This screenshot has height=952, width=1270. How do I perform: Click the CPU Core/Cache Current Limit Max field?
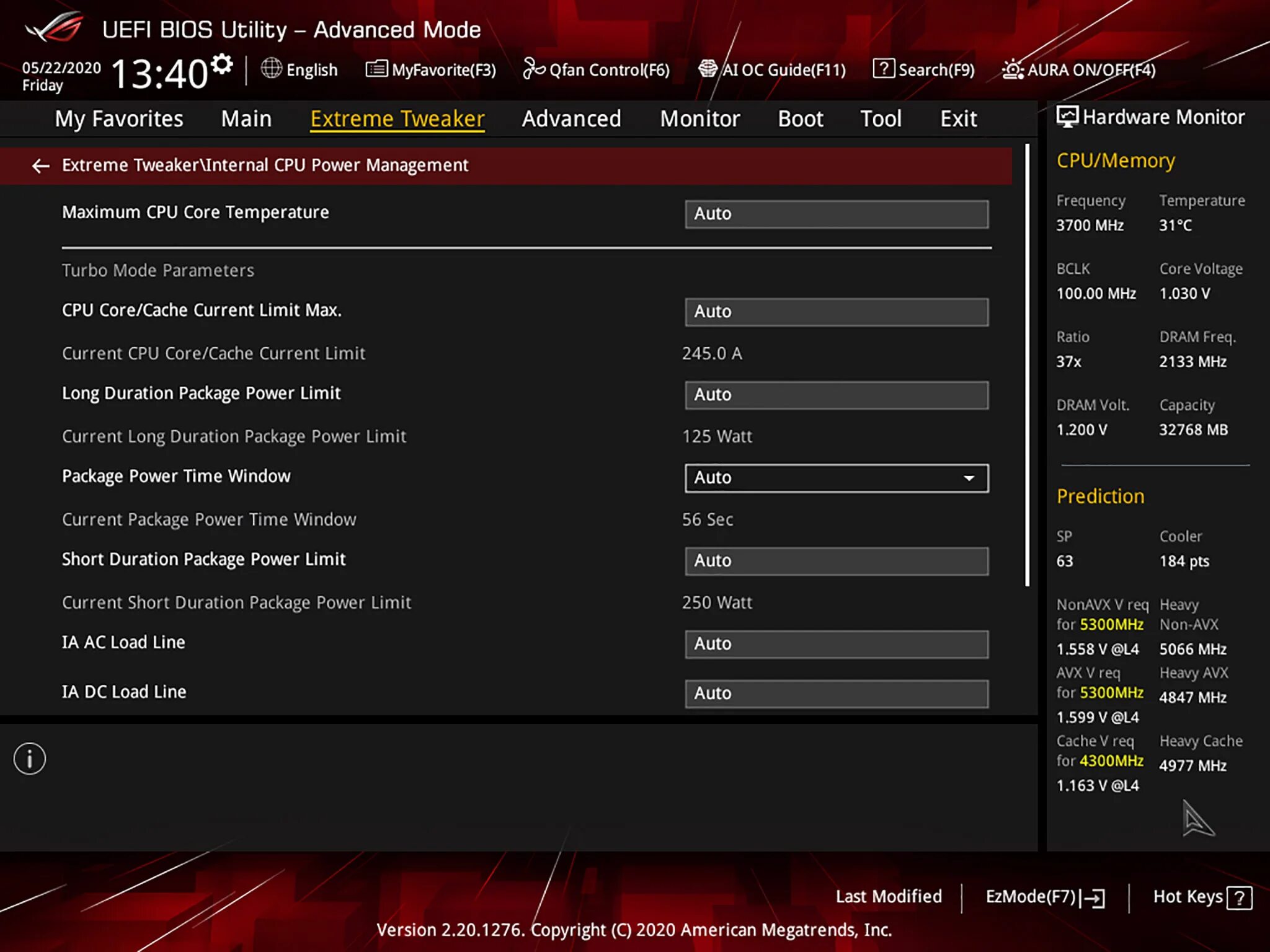[836, 312]
